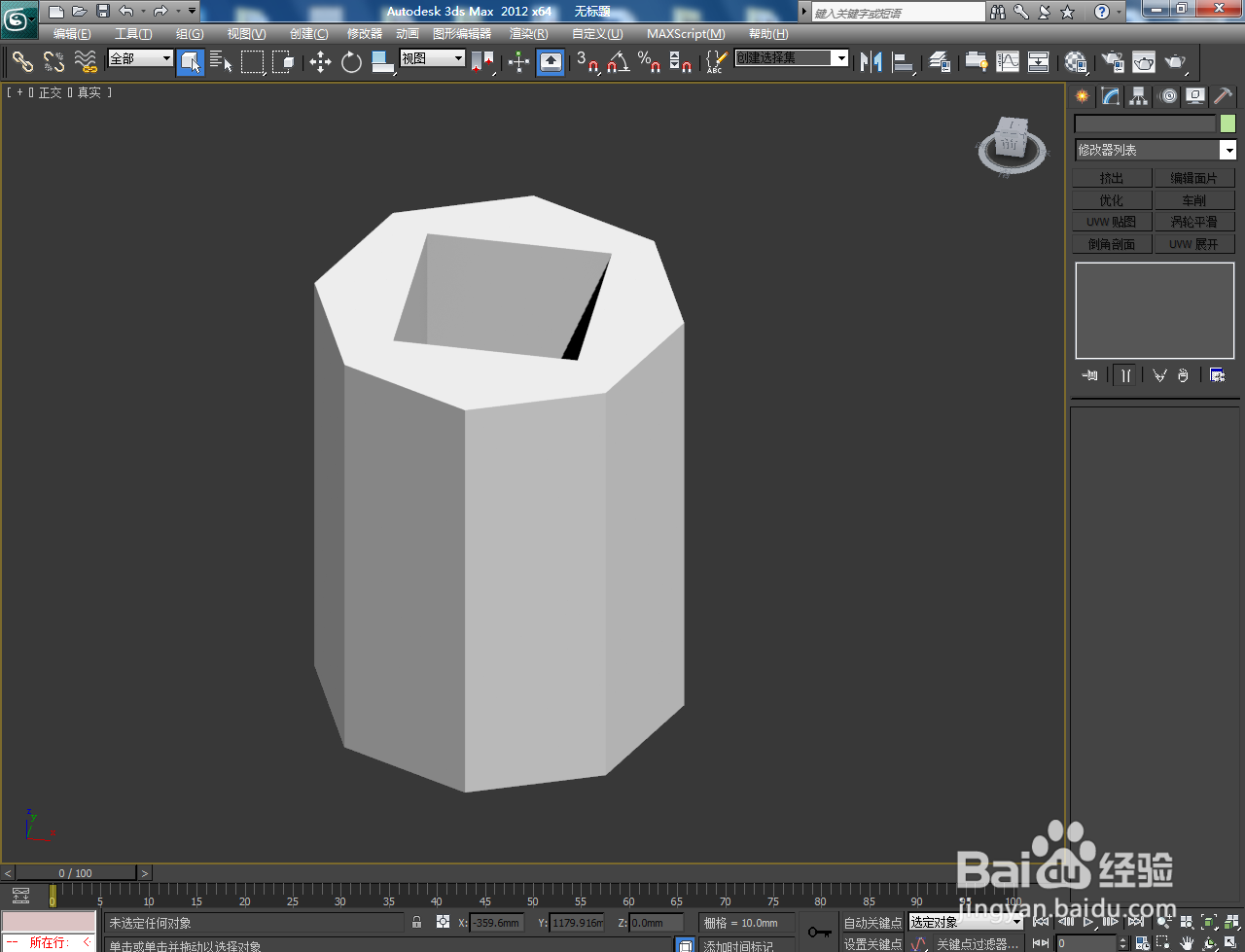Open the 渲染(R) menu
The height and width of the screenshot is (952, 1245).
point(528,34)
